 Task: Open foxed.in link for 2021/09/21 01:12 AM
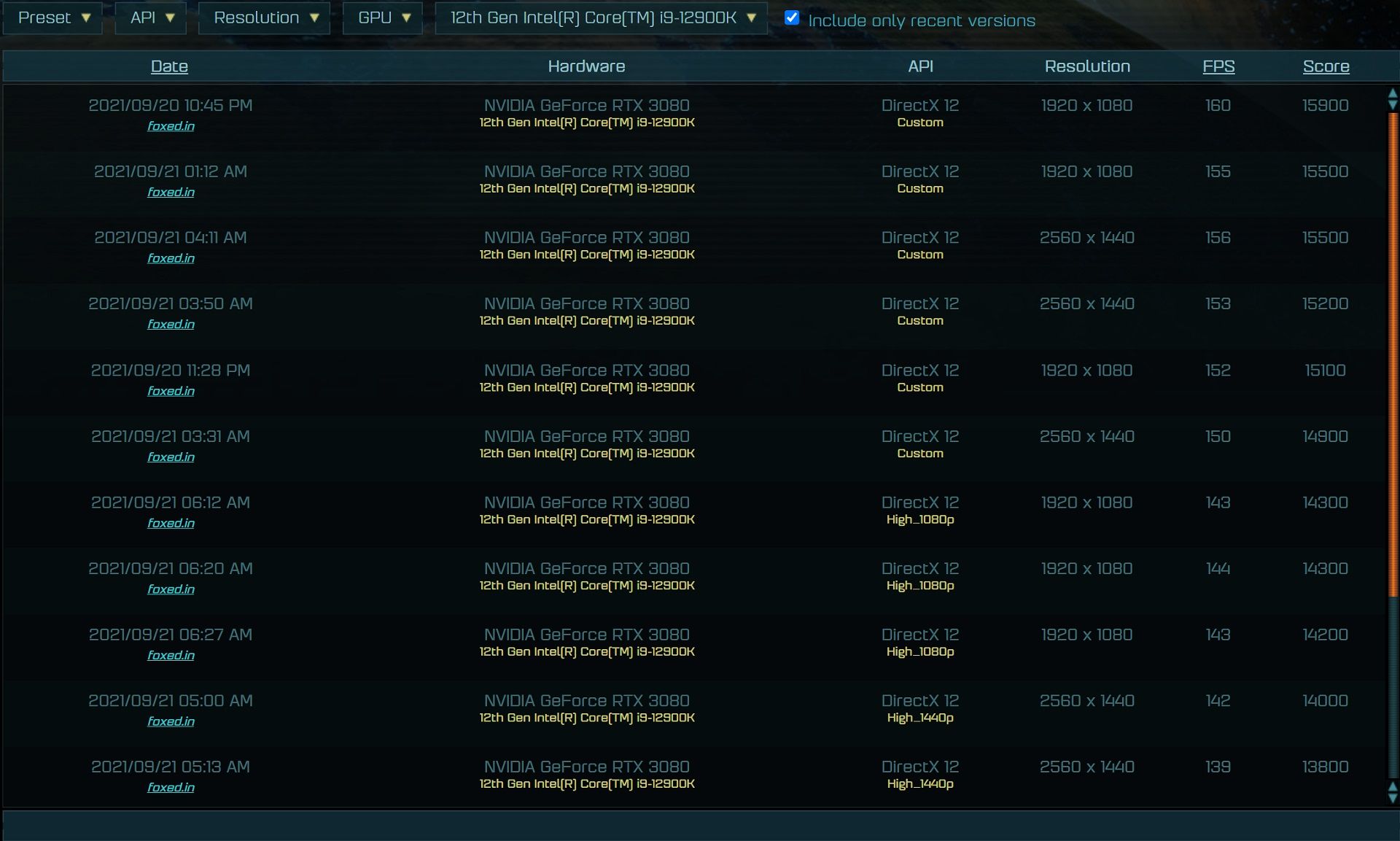pos(171,193)
